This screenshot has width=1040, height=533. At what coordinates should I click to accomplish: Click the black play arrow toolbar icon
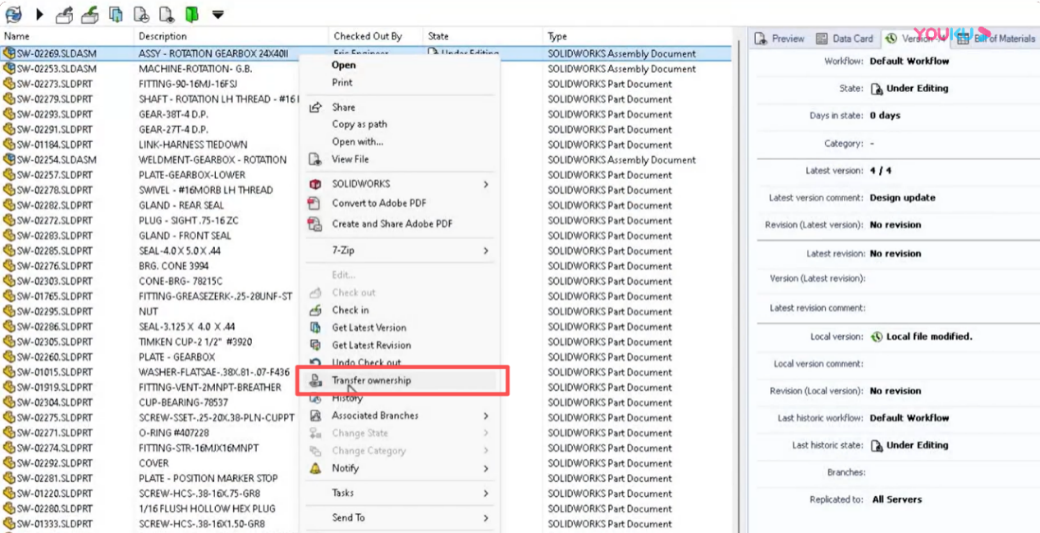39,13
